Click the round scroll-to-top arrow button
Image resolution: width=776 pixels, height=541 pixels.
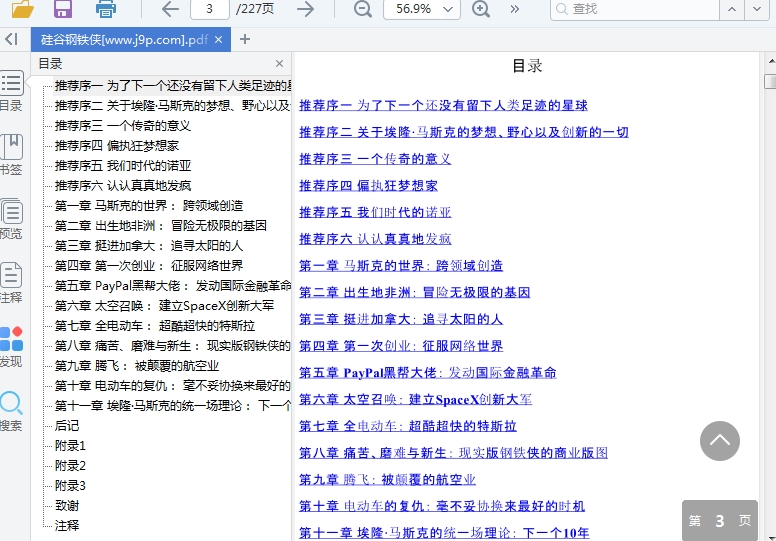pyautogui.click(x=720, y=441)
